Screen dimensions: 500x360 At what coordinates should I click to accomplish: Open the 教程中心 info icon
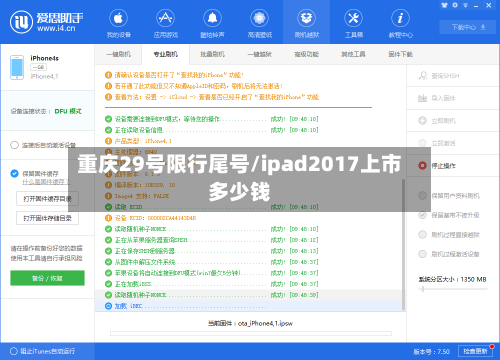click(x=400, y=18)
